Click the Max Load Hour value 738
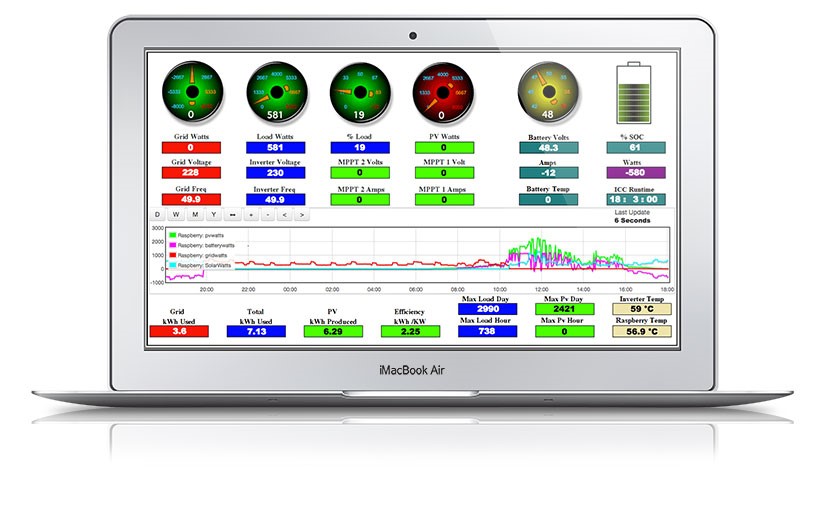820x509 pixels. pyautogui.click(x=487, y=331)
